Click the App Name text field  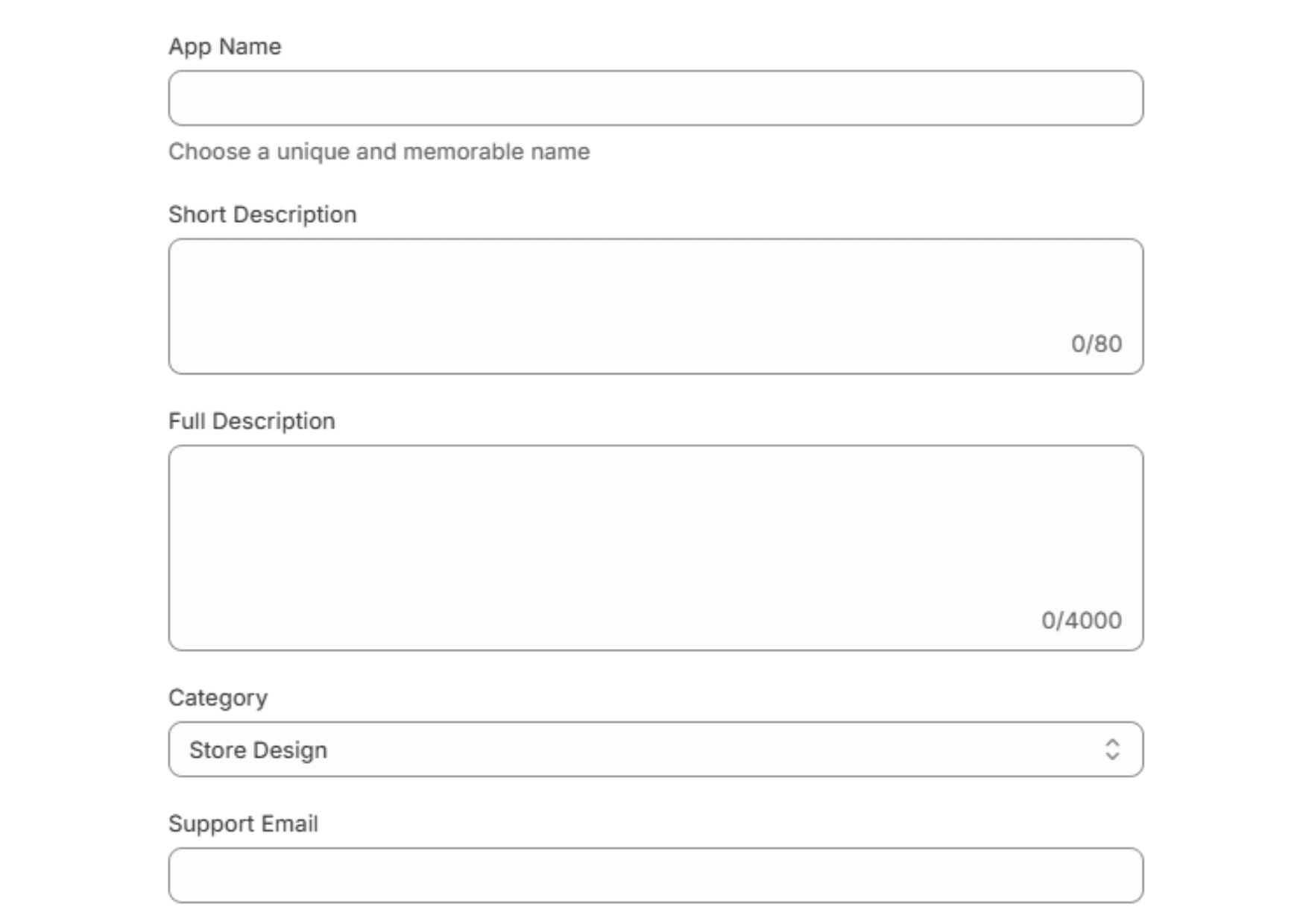point(655,98)
